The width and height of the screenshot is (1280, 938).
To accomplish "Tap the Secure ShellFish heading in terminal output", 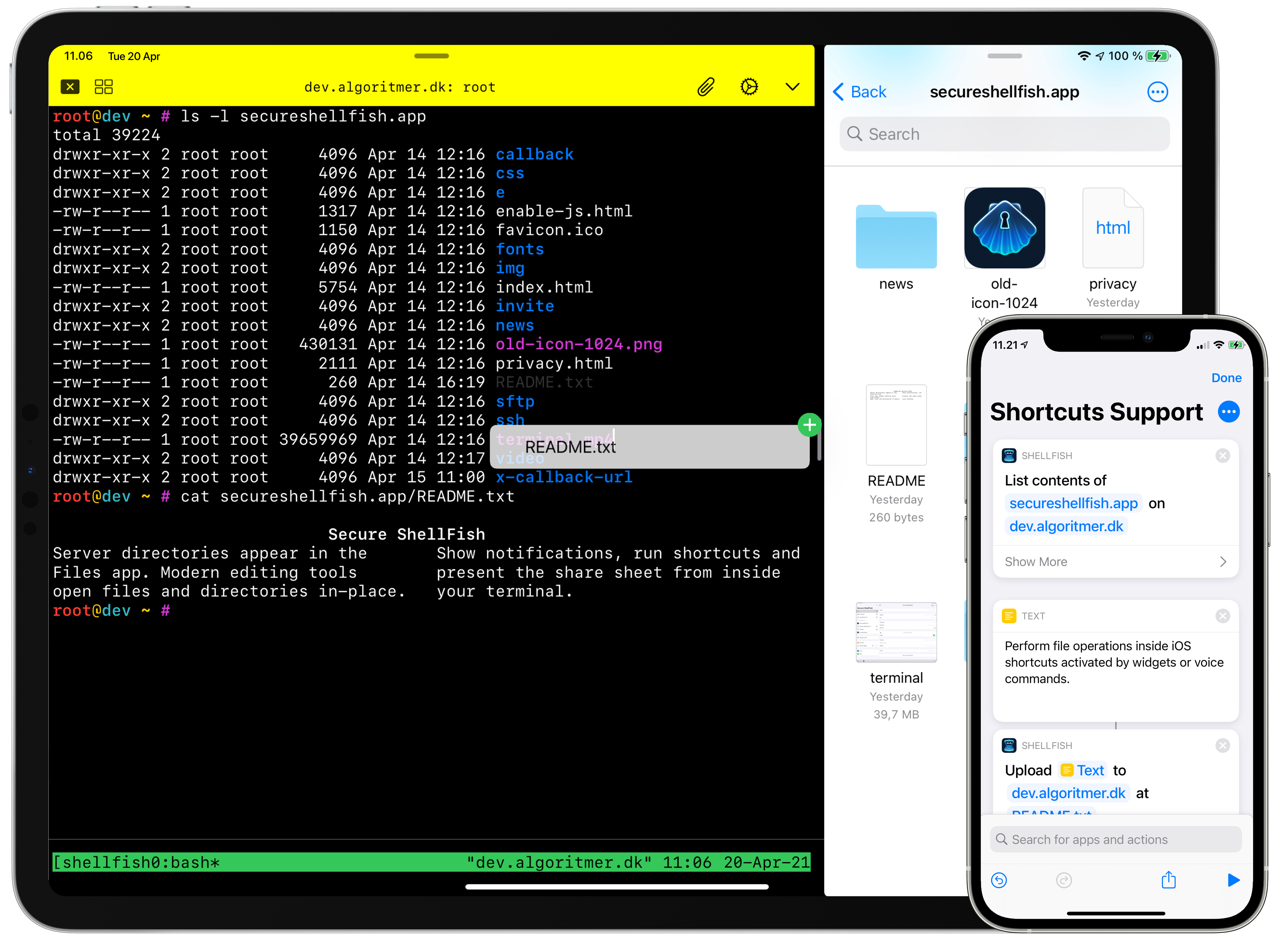I will click(406, 534).
